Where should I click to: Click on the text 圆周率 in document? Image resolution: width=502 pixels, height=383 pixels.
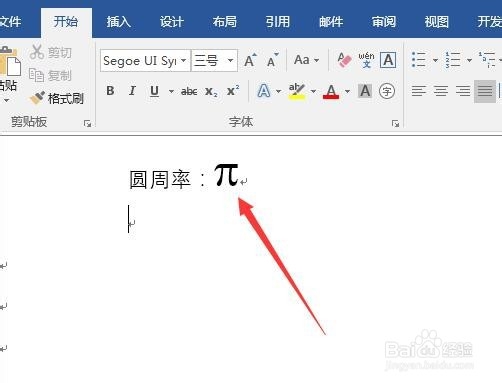[x=160, y=179]
